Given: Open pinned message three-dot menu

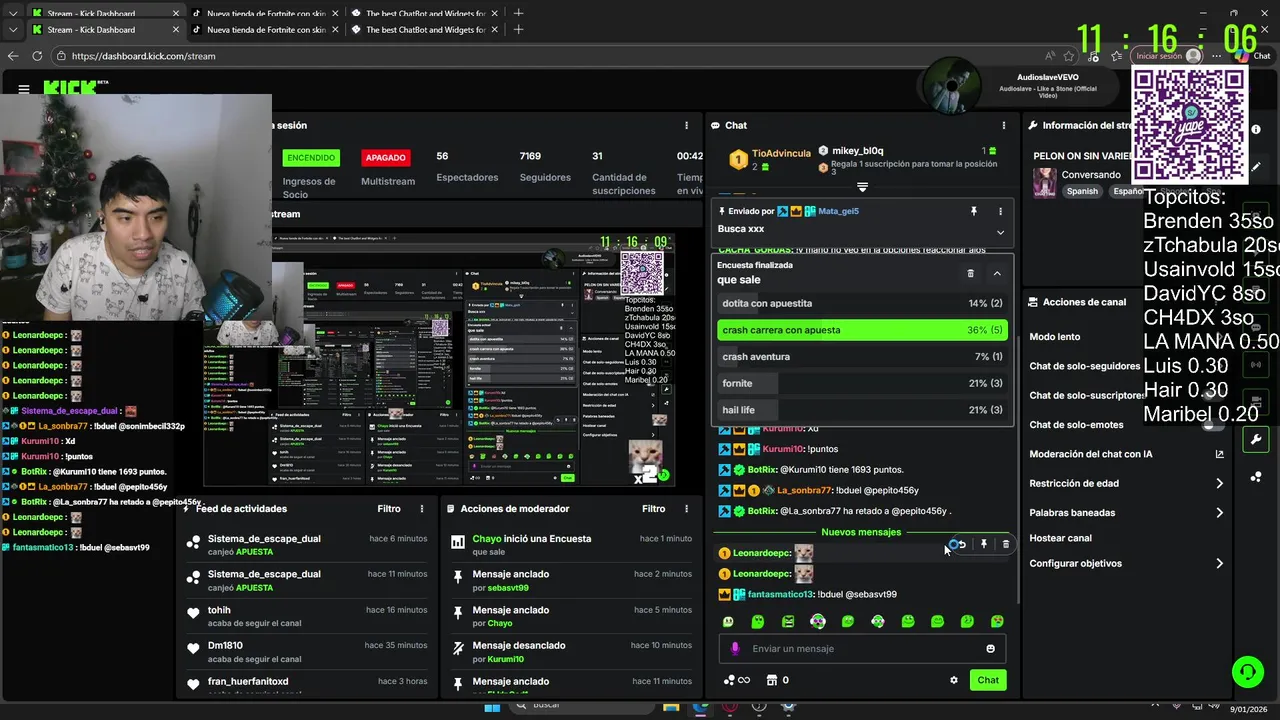Looking at the screenshot, I should pos(1000,211).
